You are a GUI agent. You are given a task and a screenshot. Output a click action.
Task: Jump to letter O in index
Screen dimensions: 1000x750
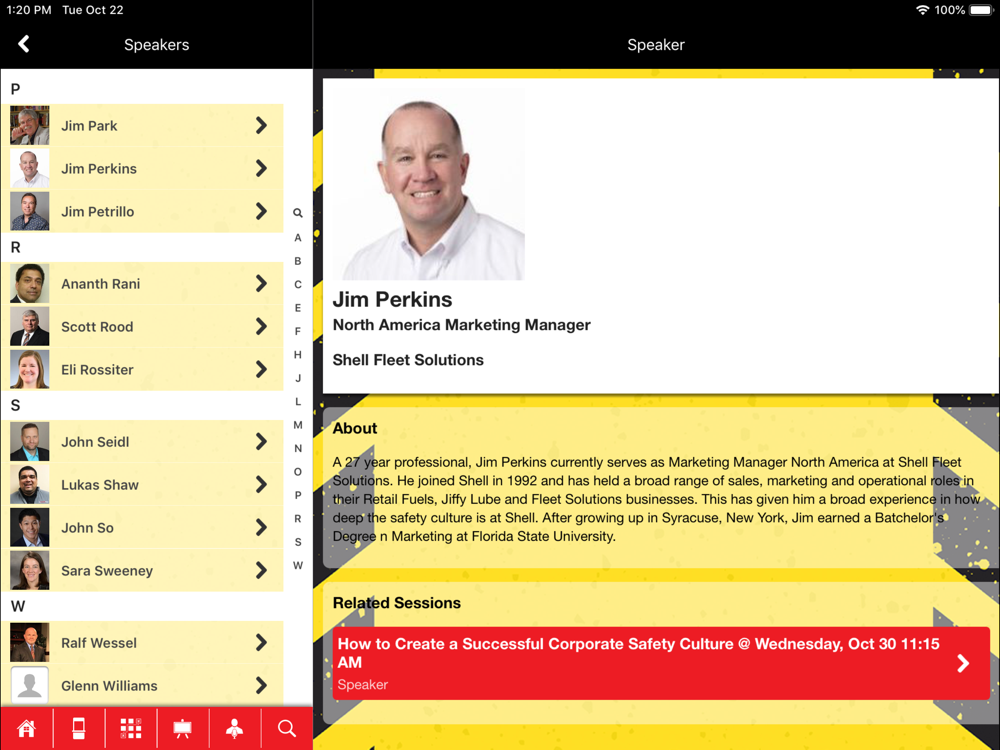pos(298,472)
